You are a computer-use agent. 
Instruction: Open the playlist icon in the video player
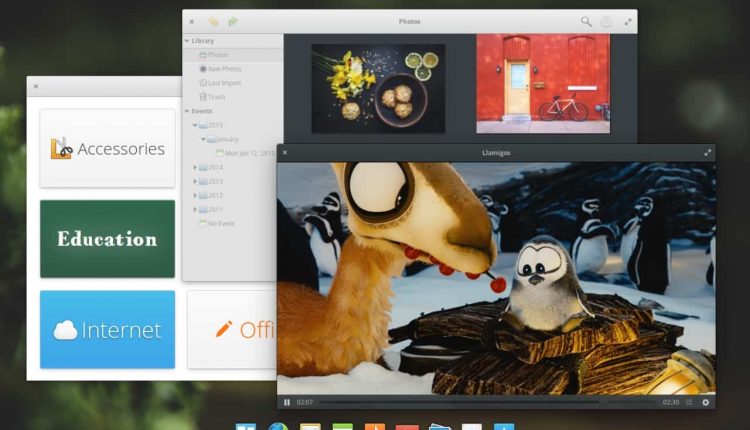[689, 402]
